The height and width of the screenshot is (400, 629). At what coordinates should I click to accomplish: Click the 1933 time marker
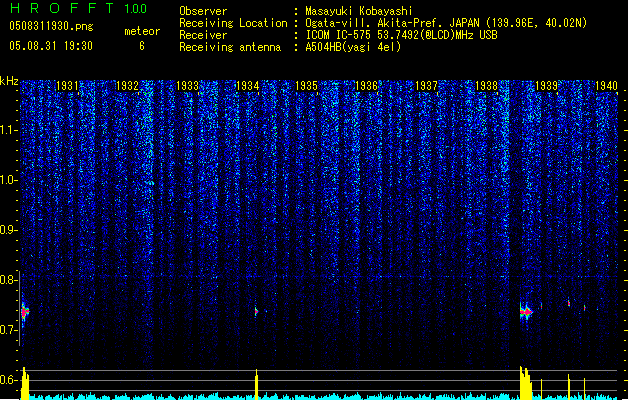click(x=187, y=85)
